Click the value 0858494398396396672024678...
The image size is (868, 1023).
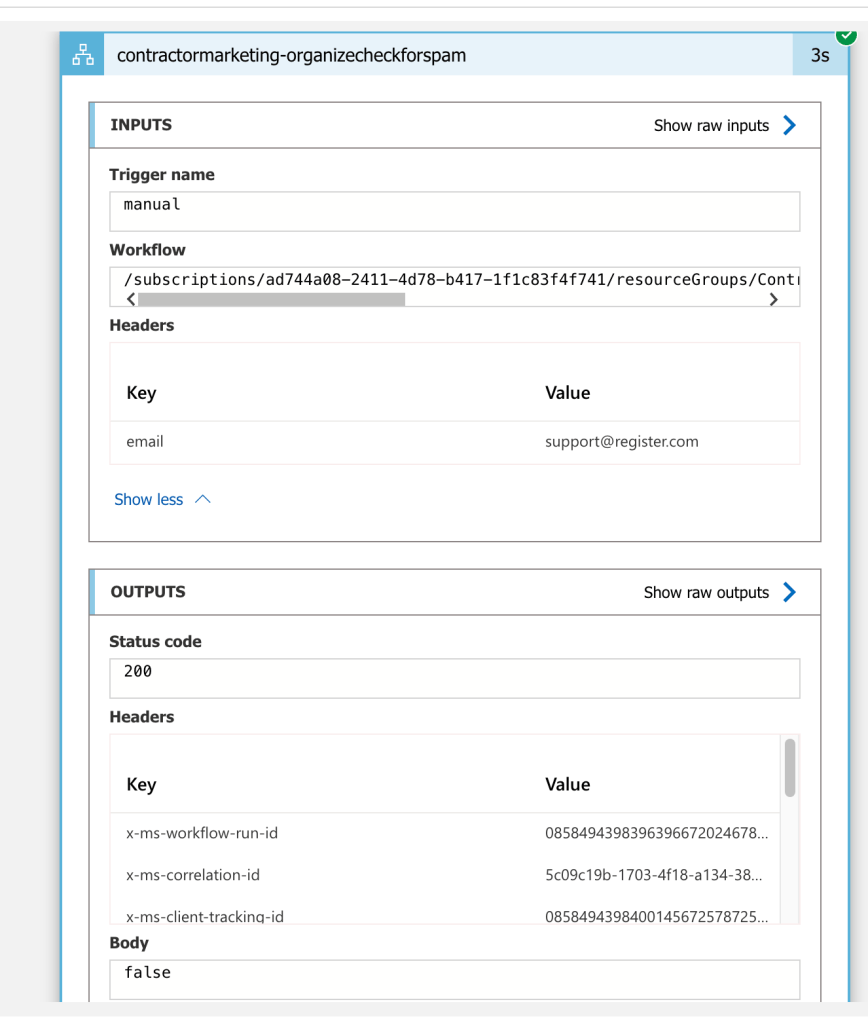(657, 833)
